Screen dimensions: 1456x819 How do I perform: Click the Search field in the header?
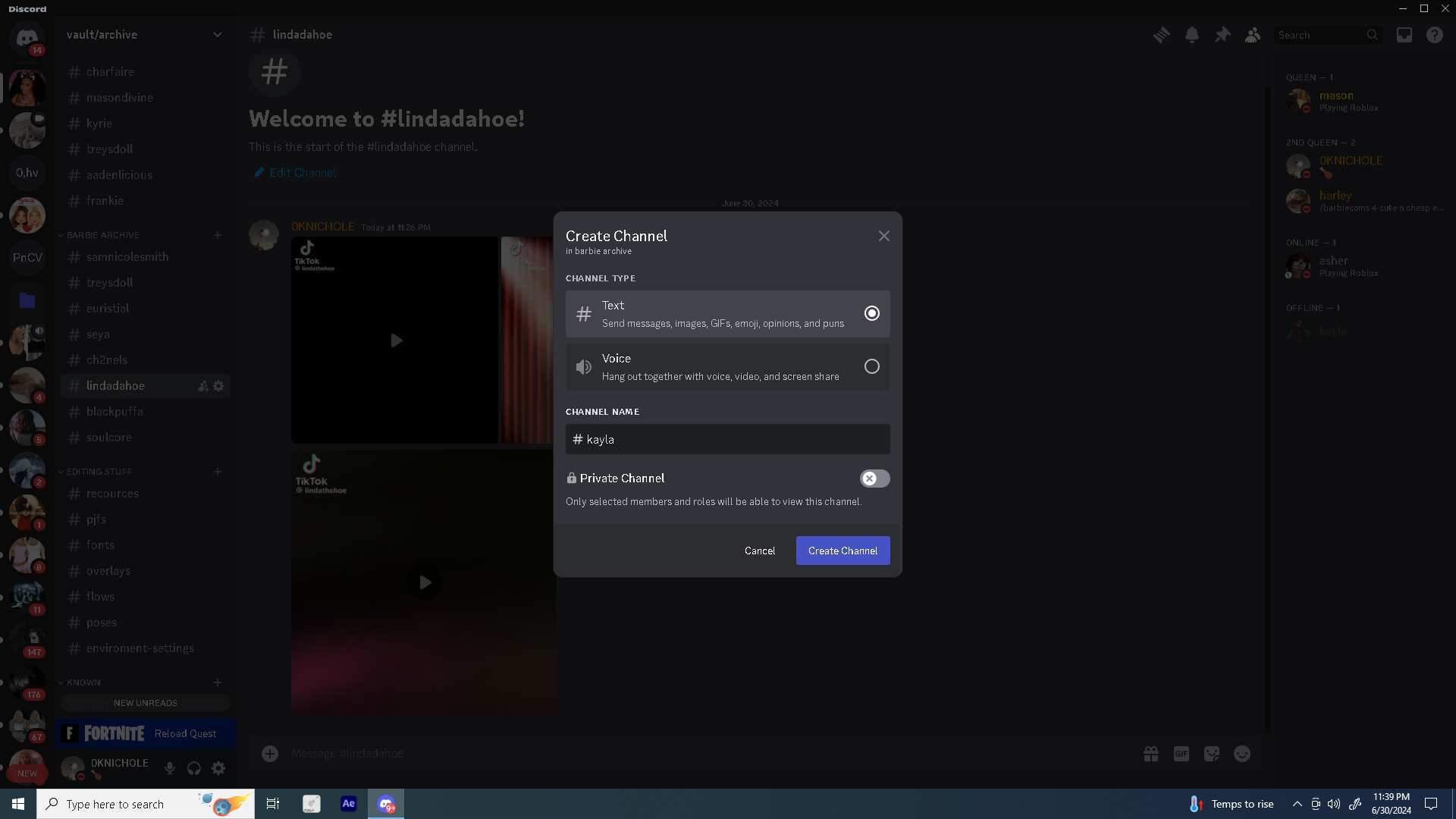click(x=1327, y=35)
